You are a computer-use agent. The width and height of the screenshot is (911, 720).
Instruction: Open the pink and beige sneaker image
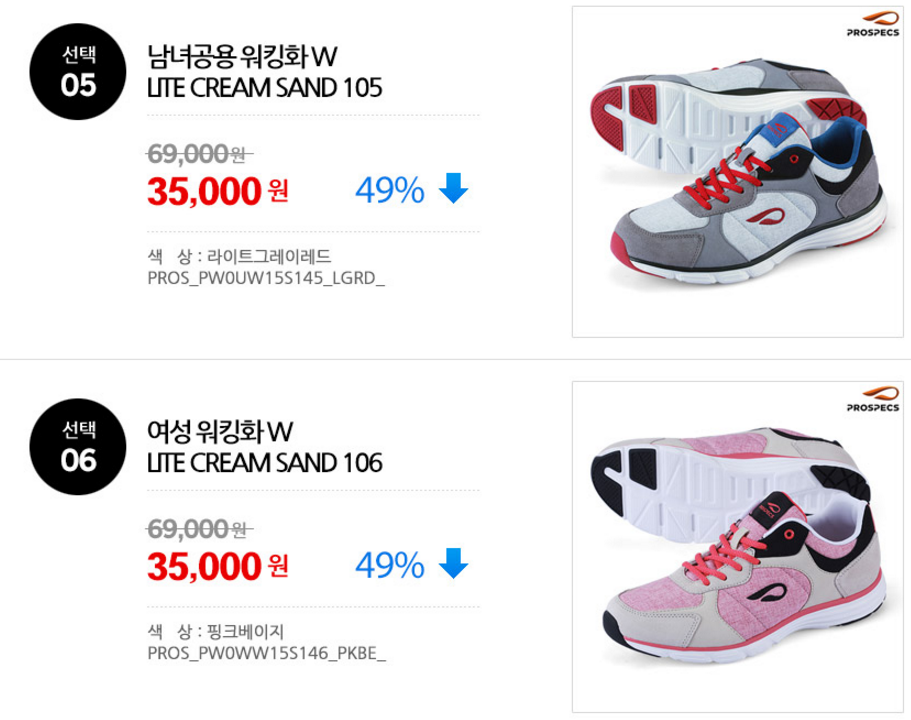(x=737, y=547)
